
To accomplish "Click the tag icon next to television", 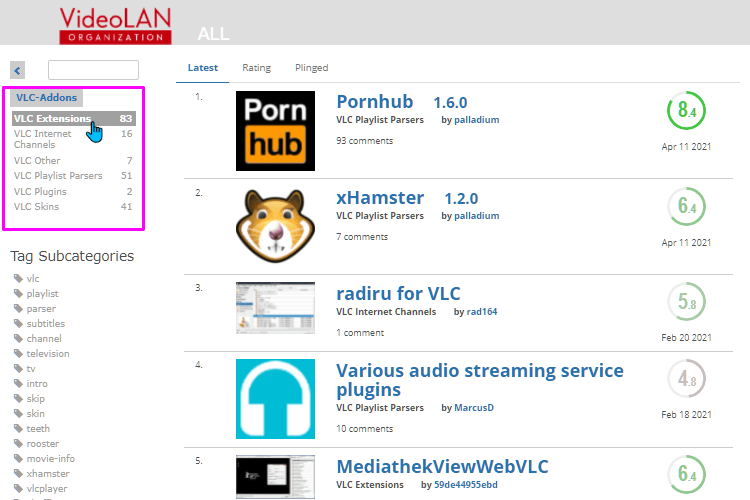I will coord(19,354).
